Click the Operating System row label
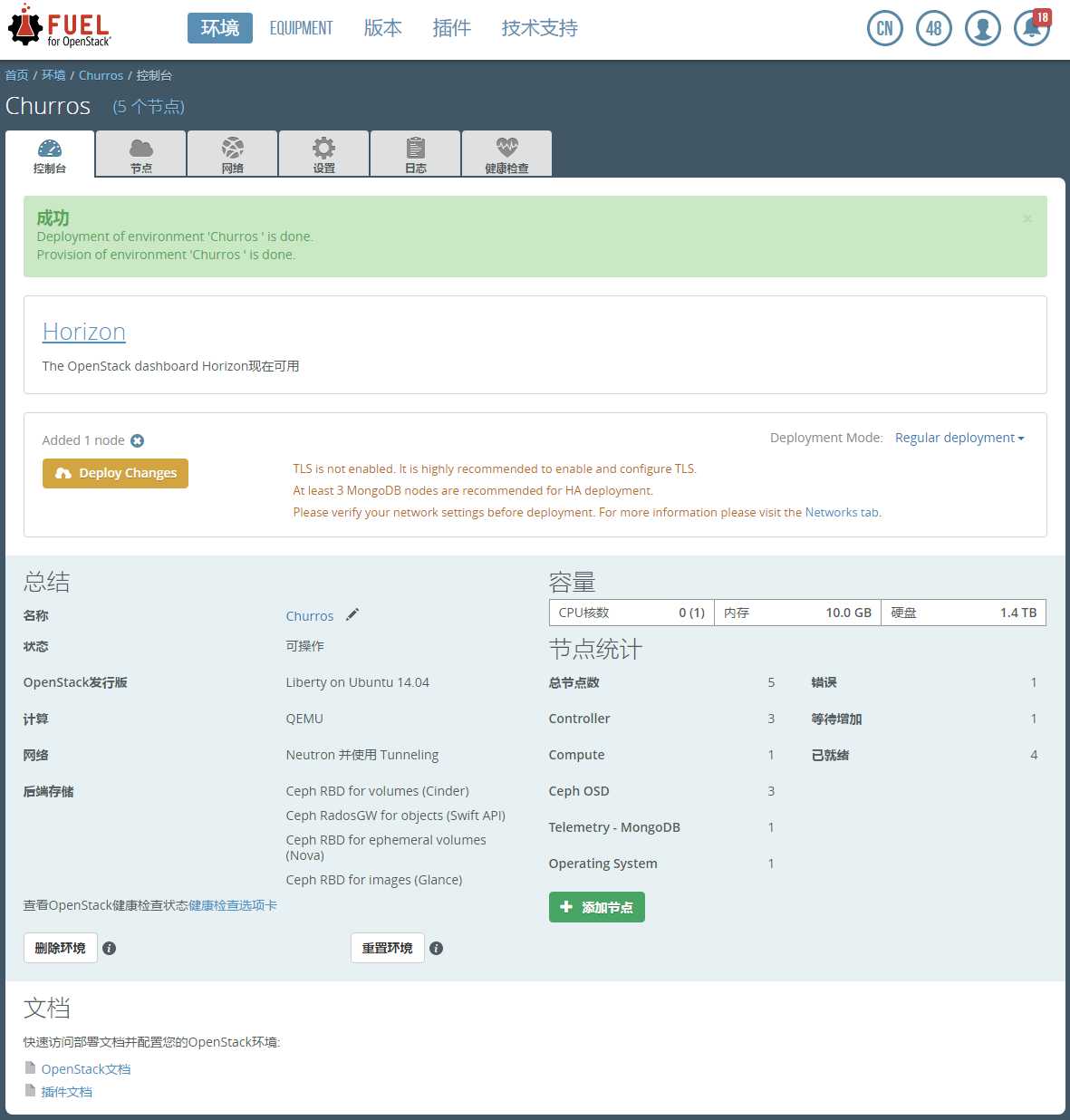 point(603,864)
